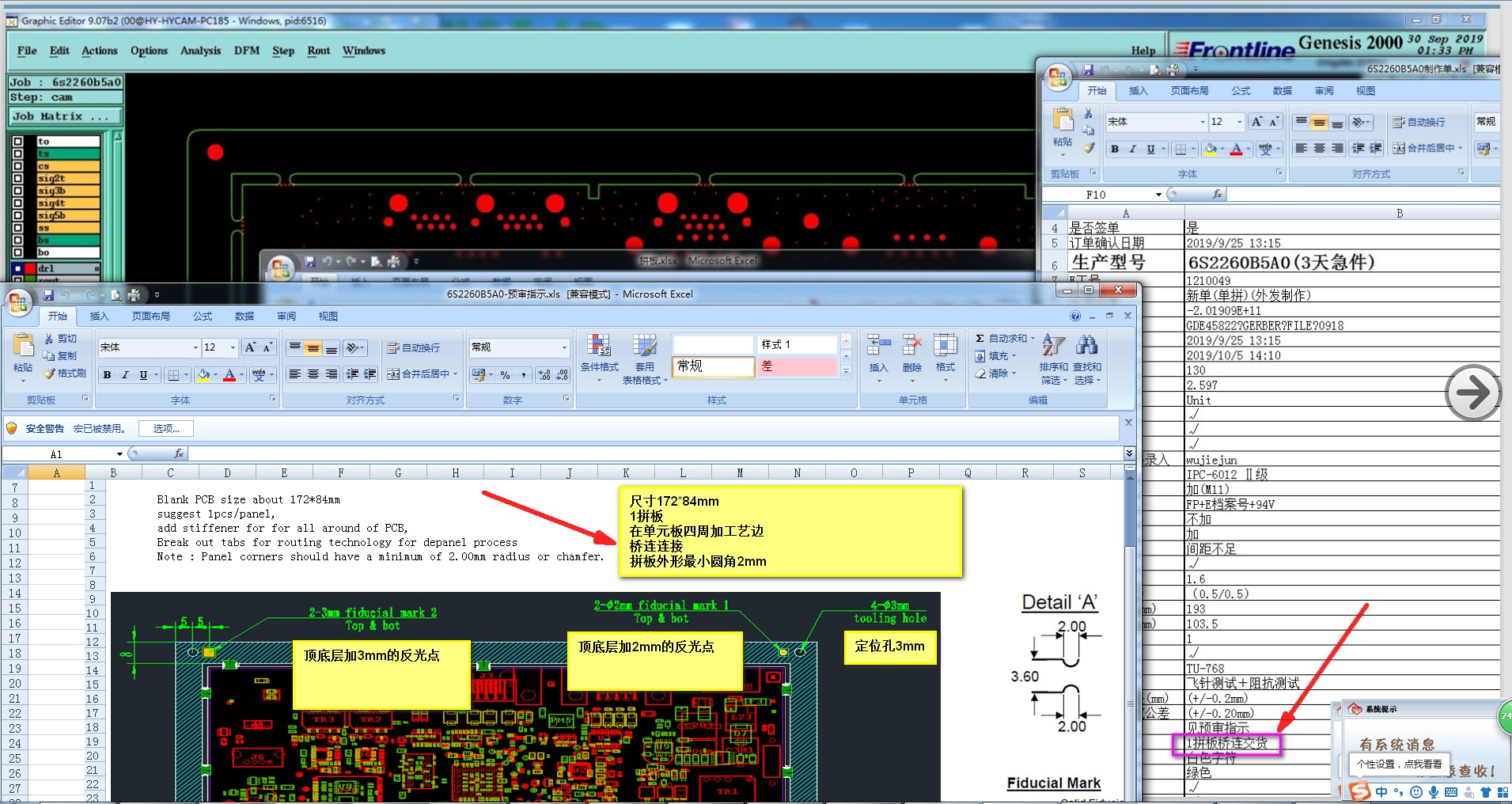
Task: Click the 个性设置，点我看看 popup link
Action: point(1399,764)
